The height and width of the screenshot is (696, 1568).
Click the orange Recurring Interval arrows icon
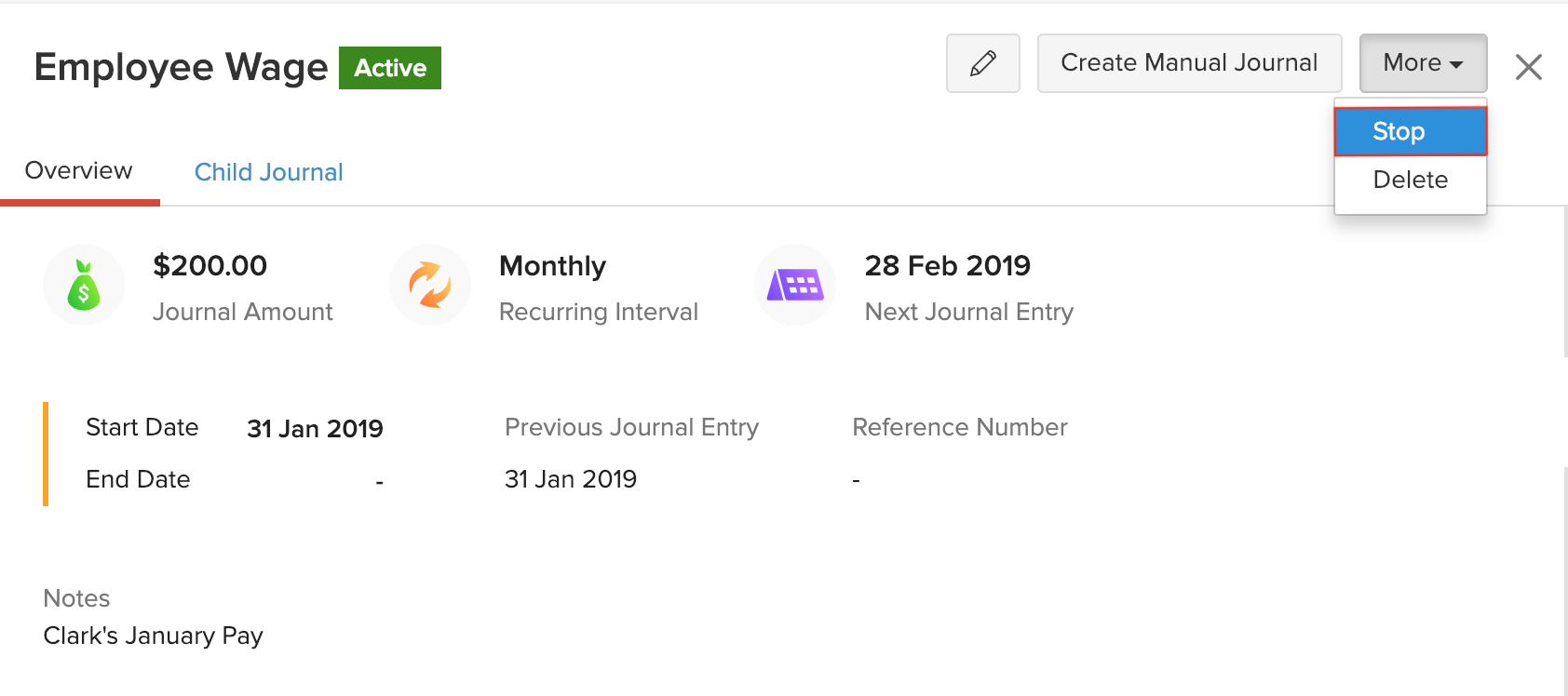point(430,285)
